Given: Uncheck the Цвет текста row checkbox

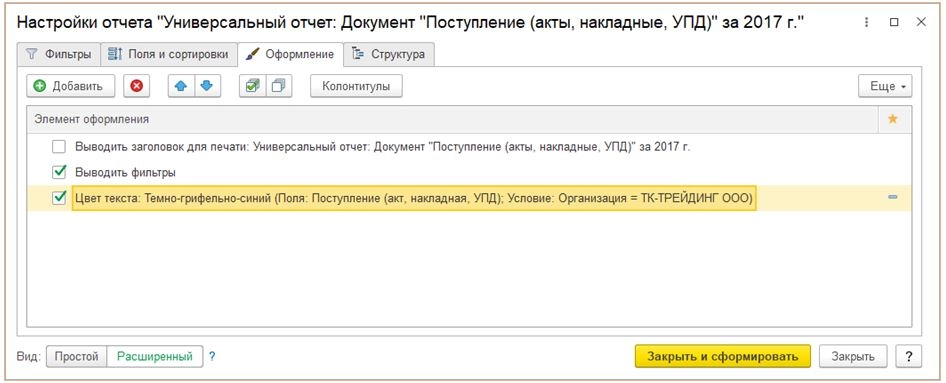Looking at the screenshot, I should (59, 197).
